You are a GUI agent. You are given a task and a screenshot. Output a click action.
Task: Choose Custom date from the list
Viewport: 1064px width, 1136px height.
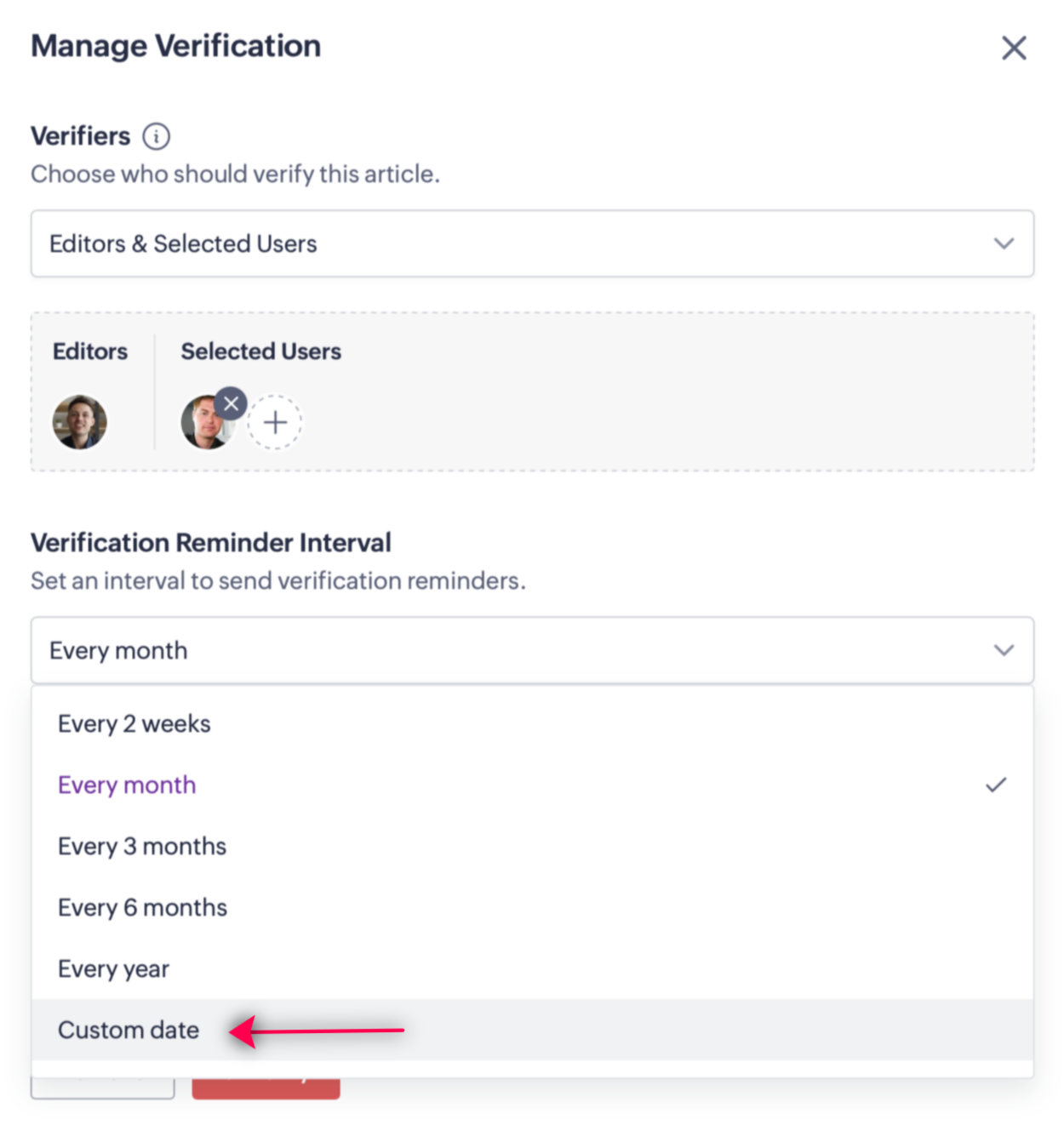532,1030
